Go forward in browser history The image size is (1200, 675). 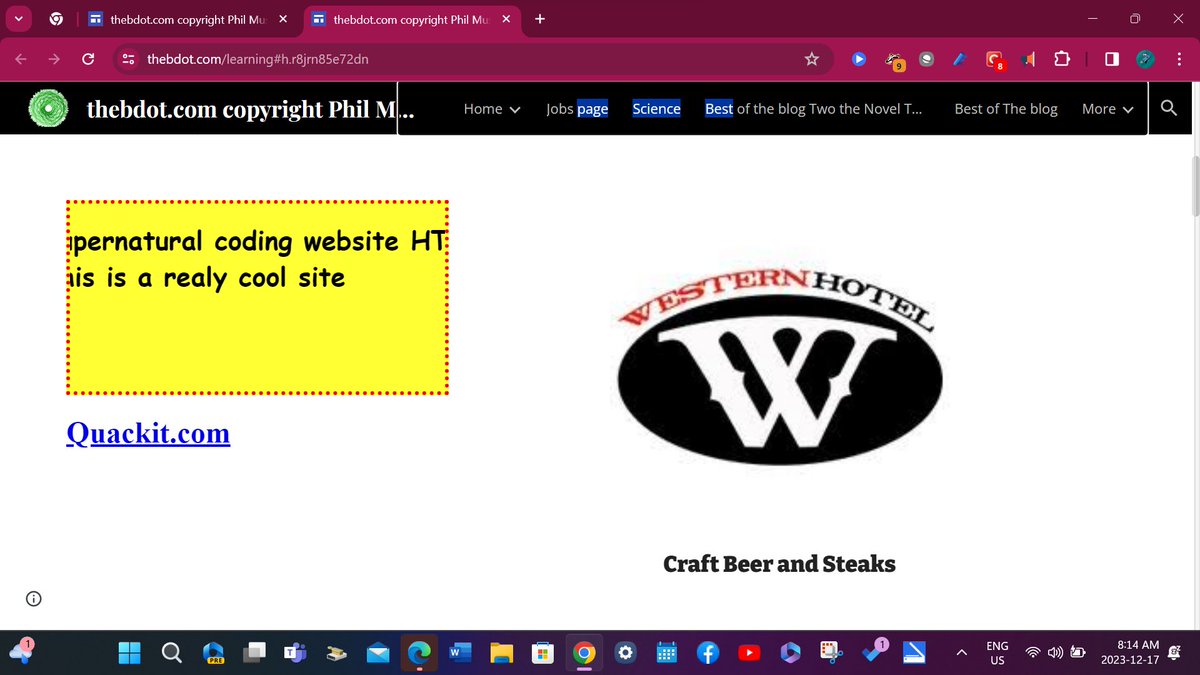54,59
